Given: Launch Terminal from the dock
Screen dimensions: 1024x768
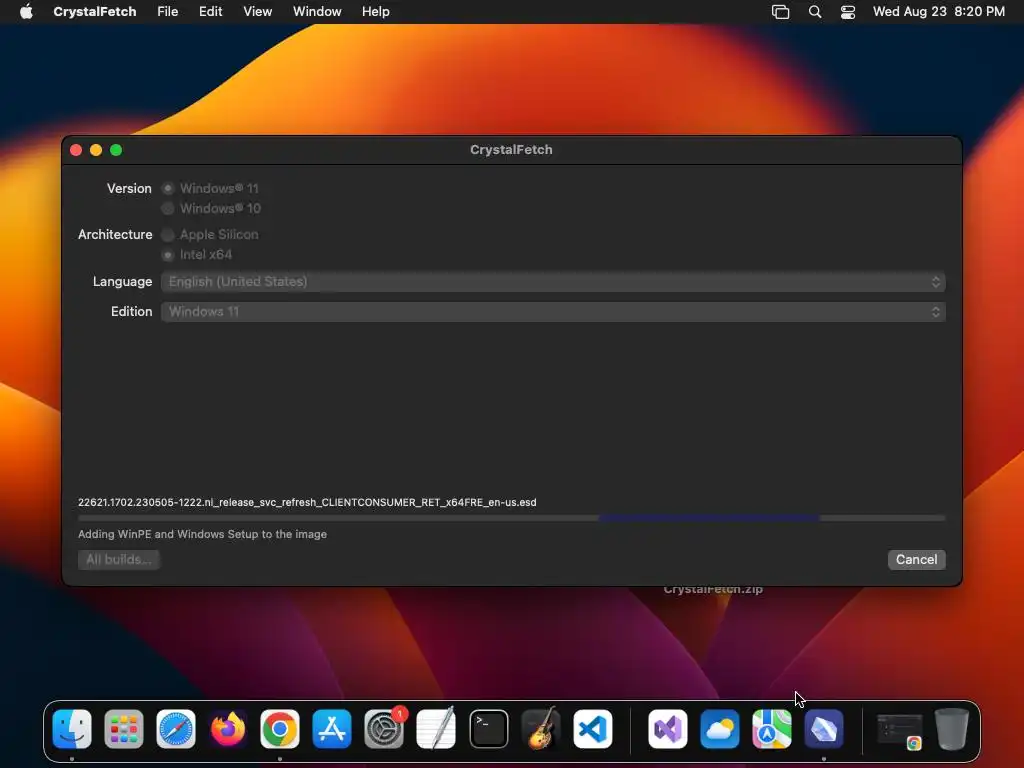Looking at the screenshot, I should tap(488, 729).
